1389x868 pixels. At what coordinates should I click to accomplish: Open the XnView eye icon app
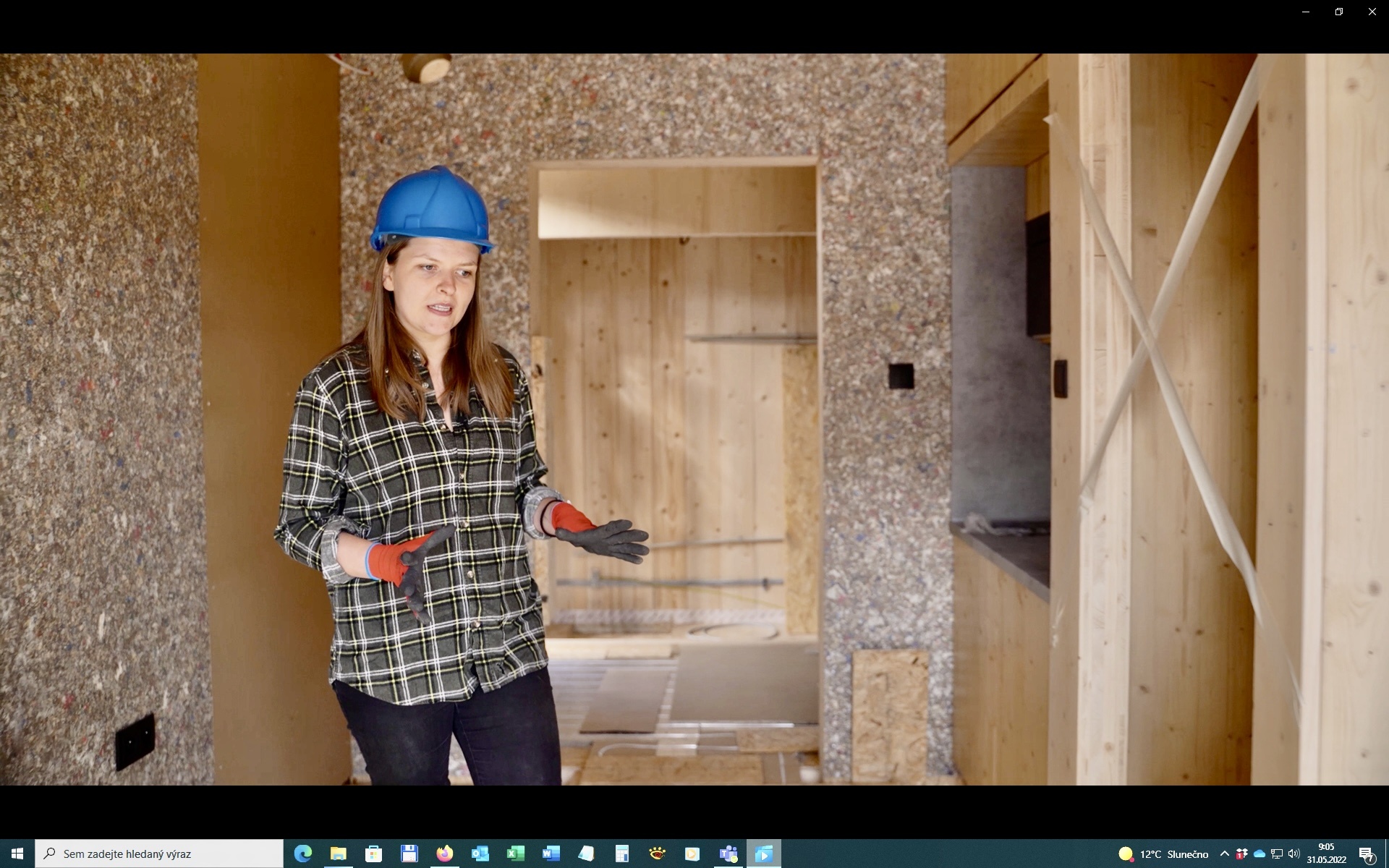658,854
